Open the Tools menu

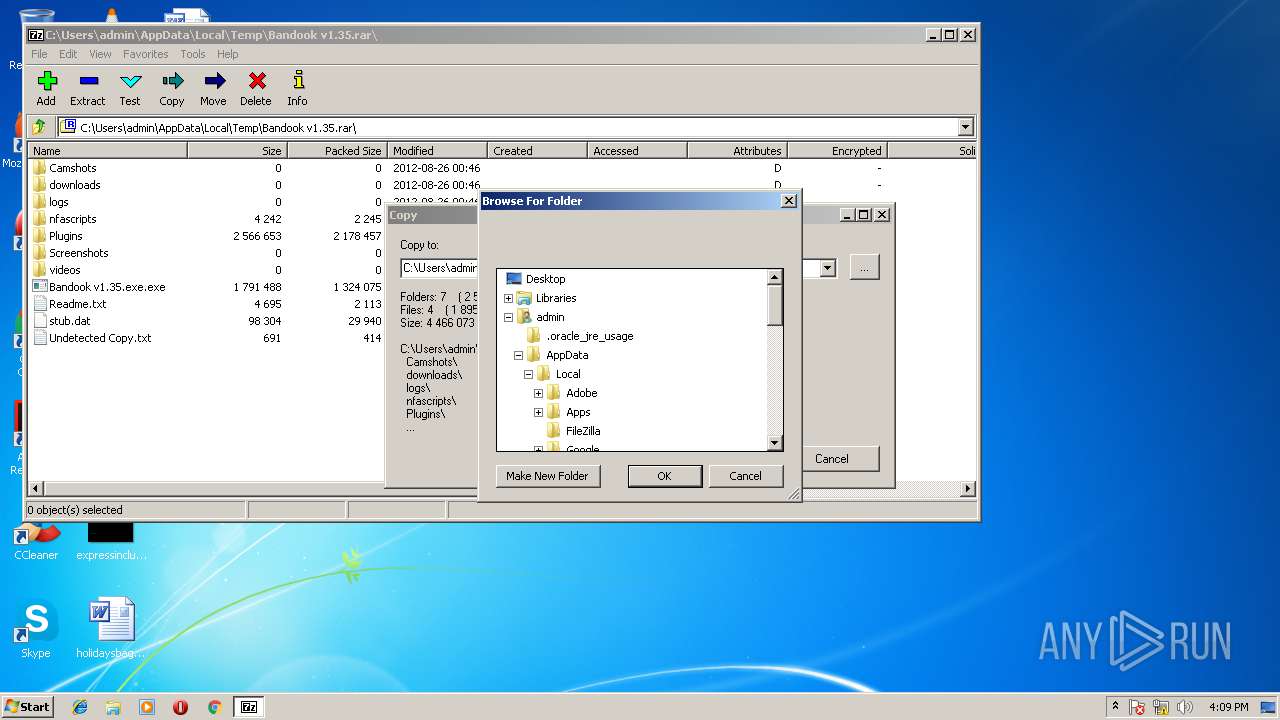tap(193, 54)
